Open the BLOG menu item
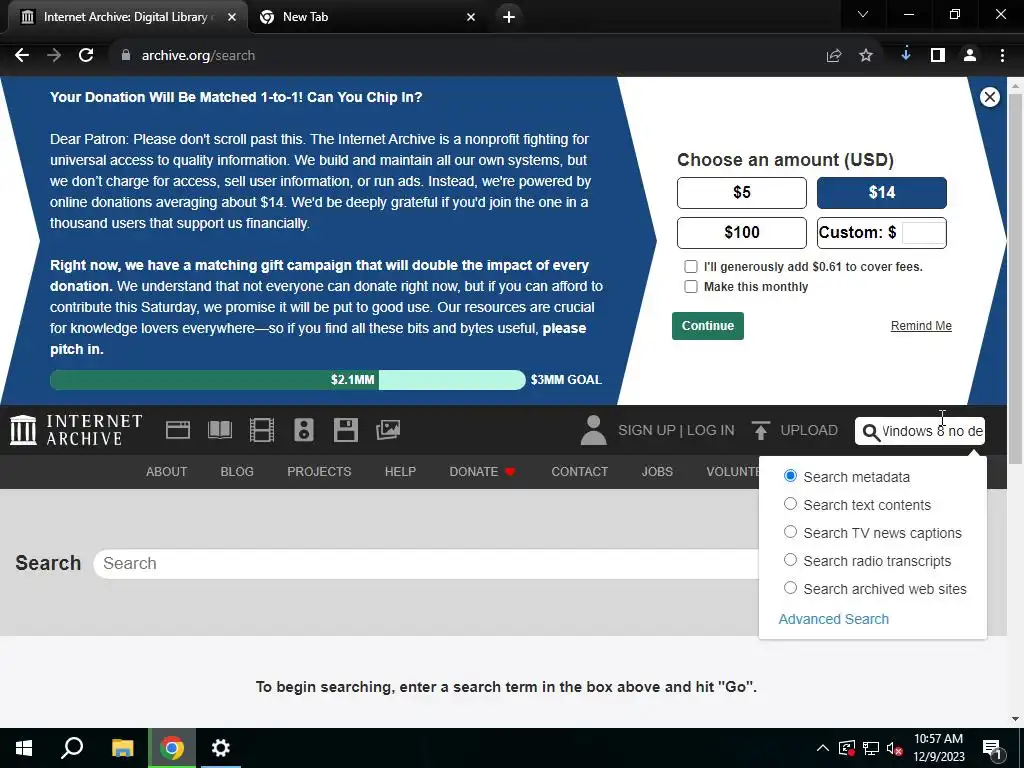 237,472
